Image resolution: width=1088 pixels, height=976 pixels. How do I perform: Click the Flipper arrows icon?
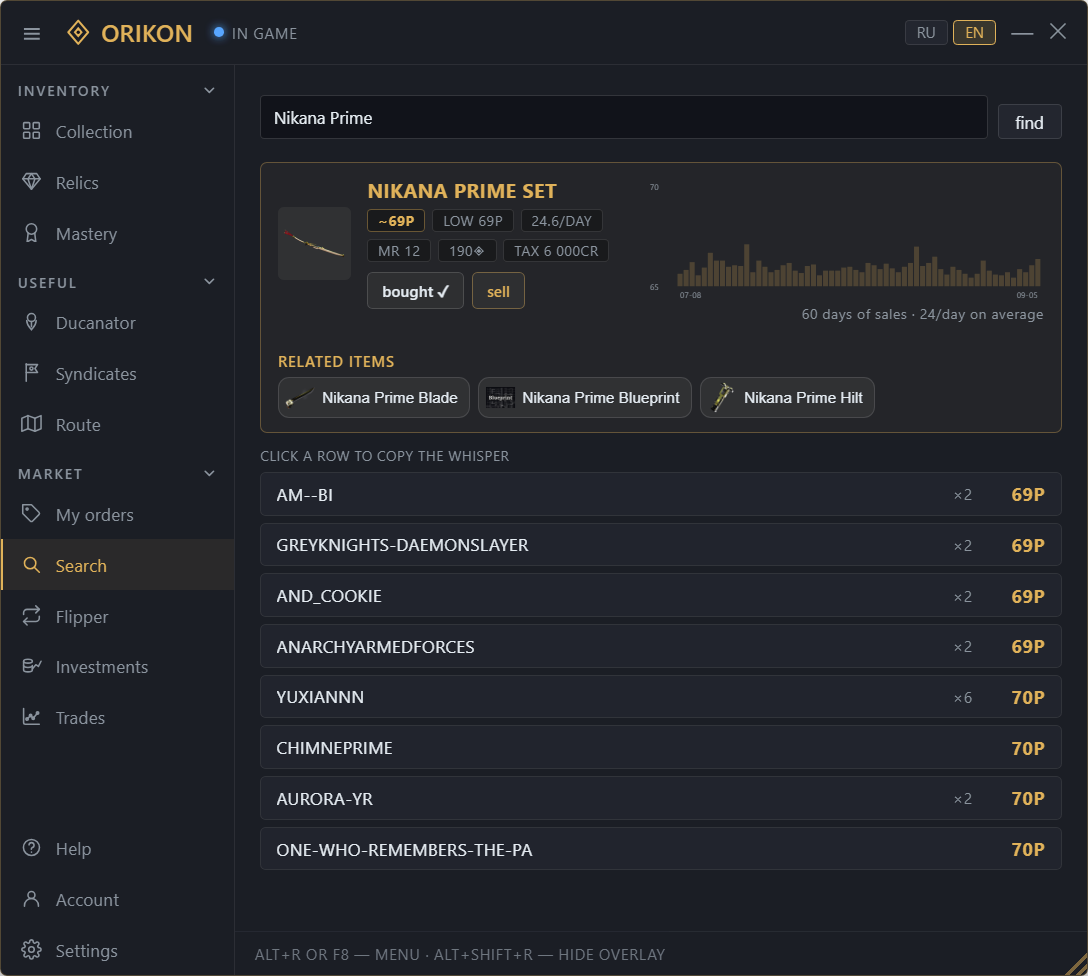pos(31,616)
